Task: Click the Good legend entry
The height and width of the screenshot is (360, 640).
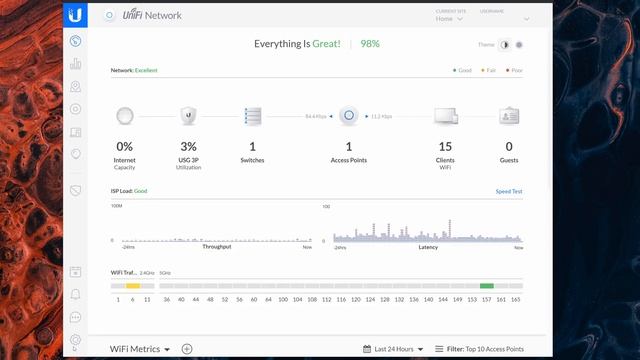Action: click(462, 70)
